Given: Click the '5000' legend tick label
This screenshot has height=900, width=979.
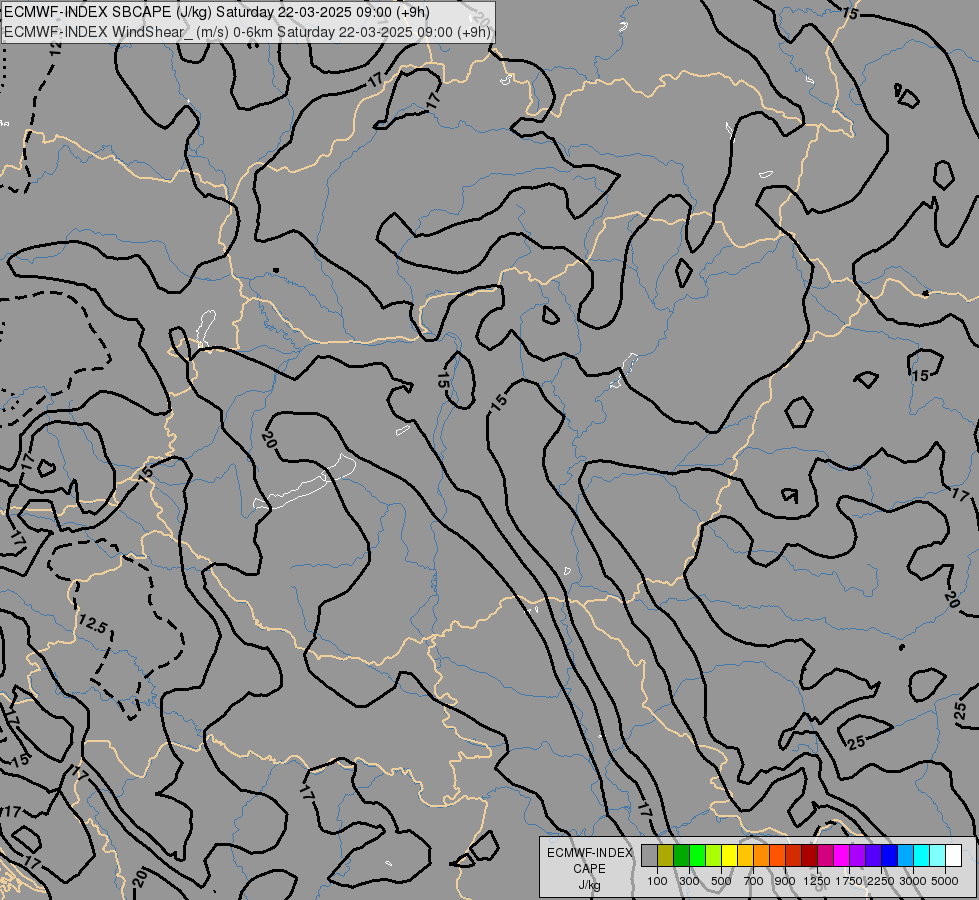Looking at the screenshot, I should pos(945,881).
